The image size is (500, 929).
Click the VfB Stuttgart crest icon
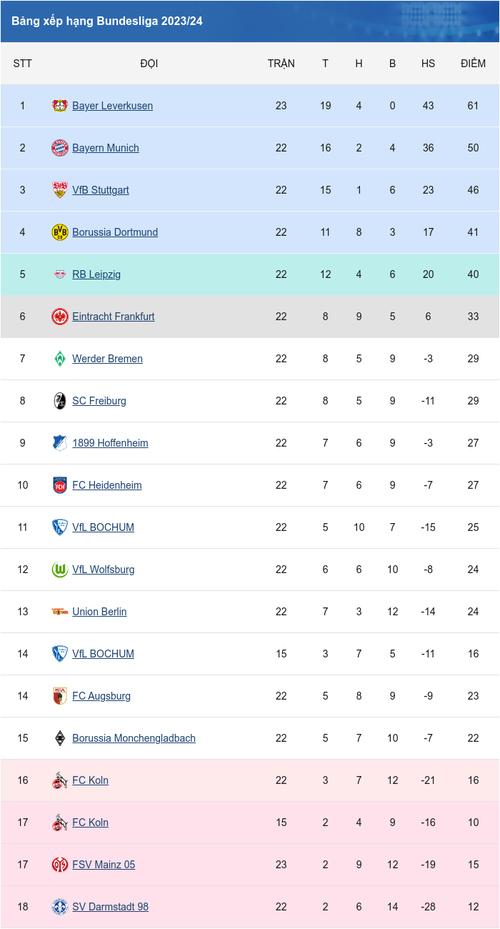(60, 190)
